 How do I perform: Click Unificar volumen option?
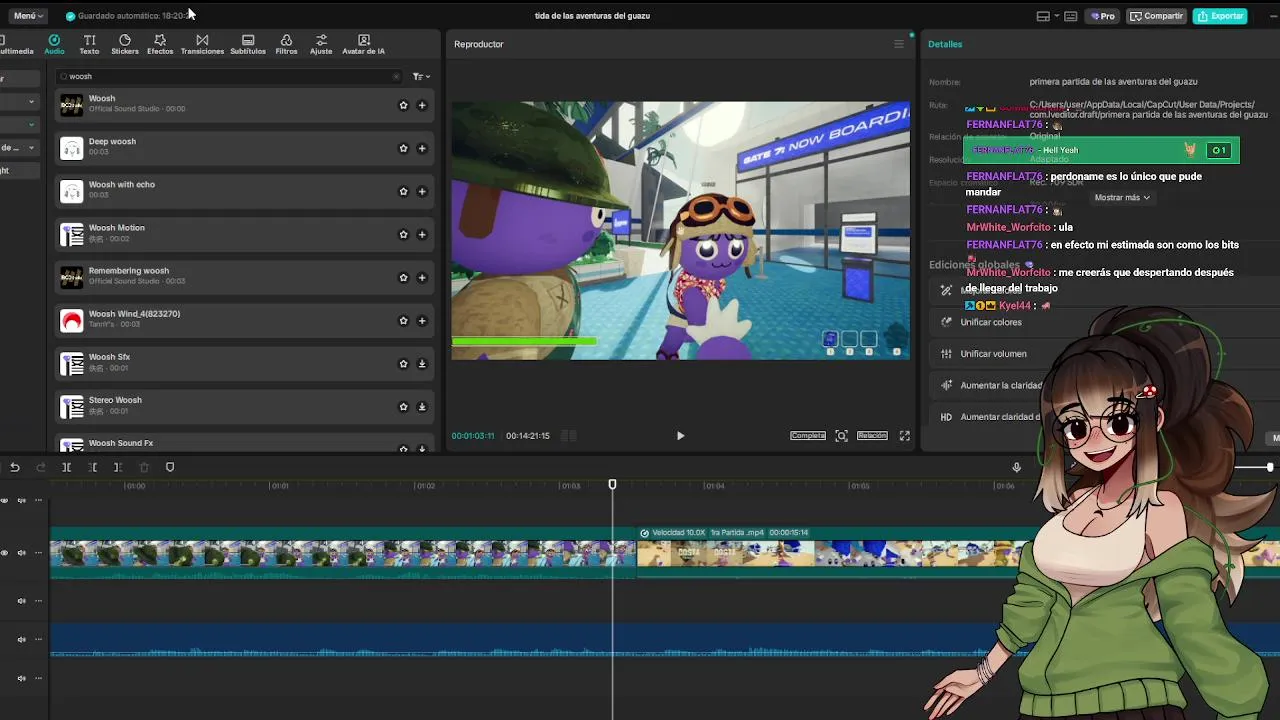[993, 354]
